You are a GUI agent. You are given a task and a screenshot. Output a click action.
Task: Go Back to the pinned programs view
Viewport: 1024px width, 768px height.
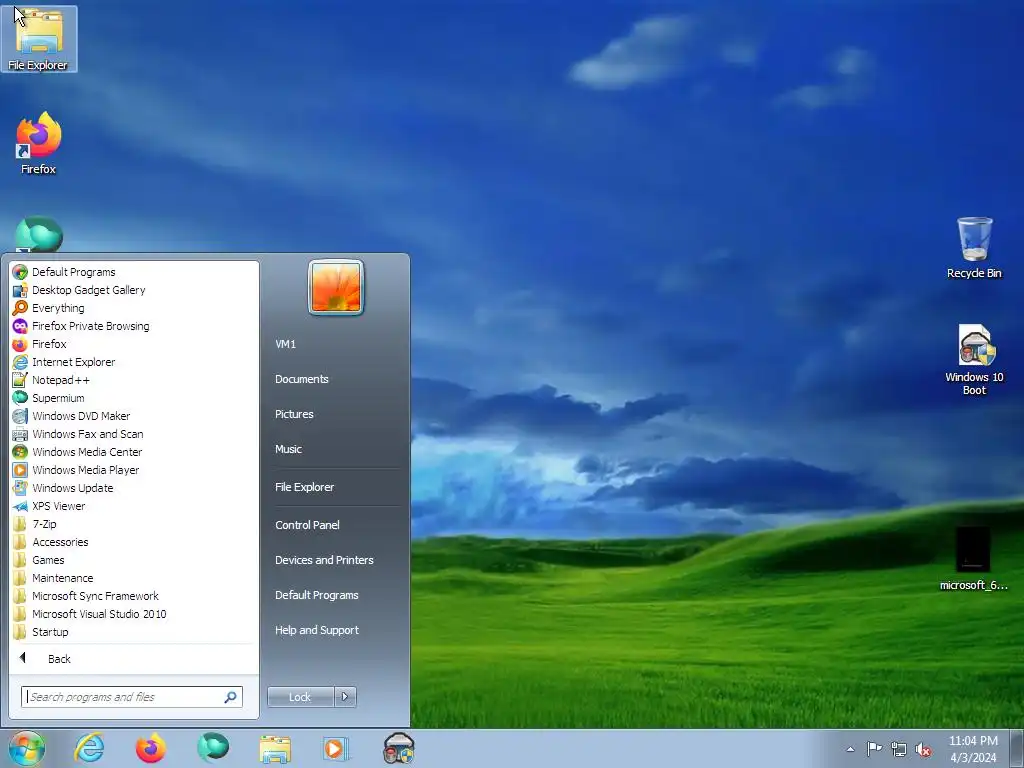(x=134, y=659)
